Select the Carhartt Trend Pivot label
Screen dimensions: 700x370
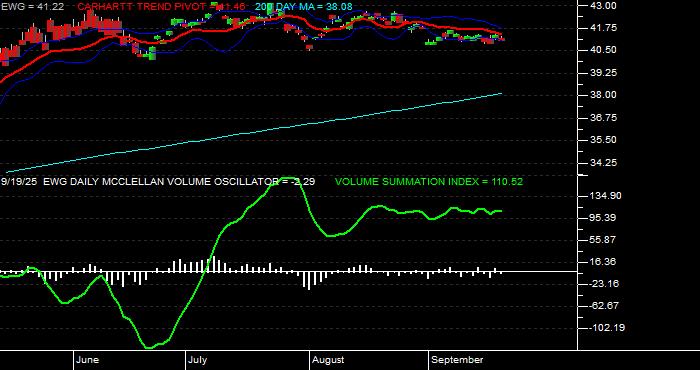click(160, 7)
